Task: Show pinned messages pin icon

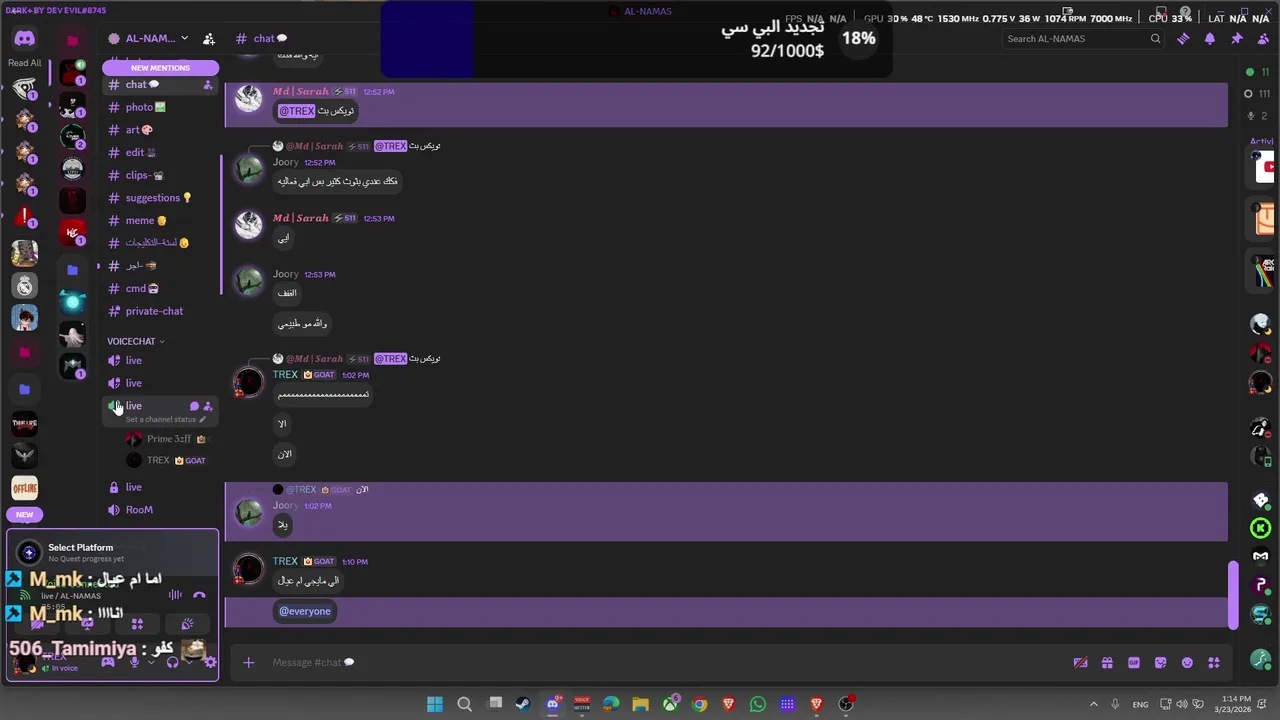Action: 1236,39
